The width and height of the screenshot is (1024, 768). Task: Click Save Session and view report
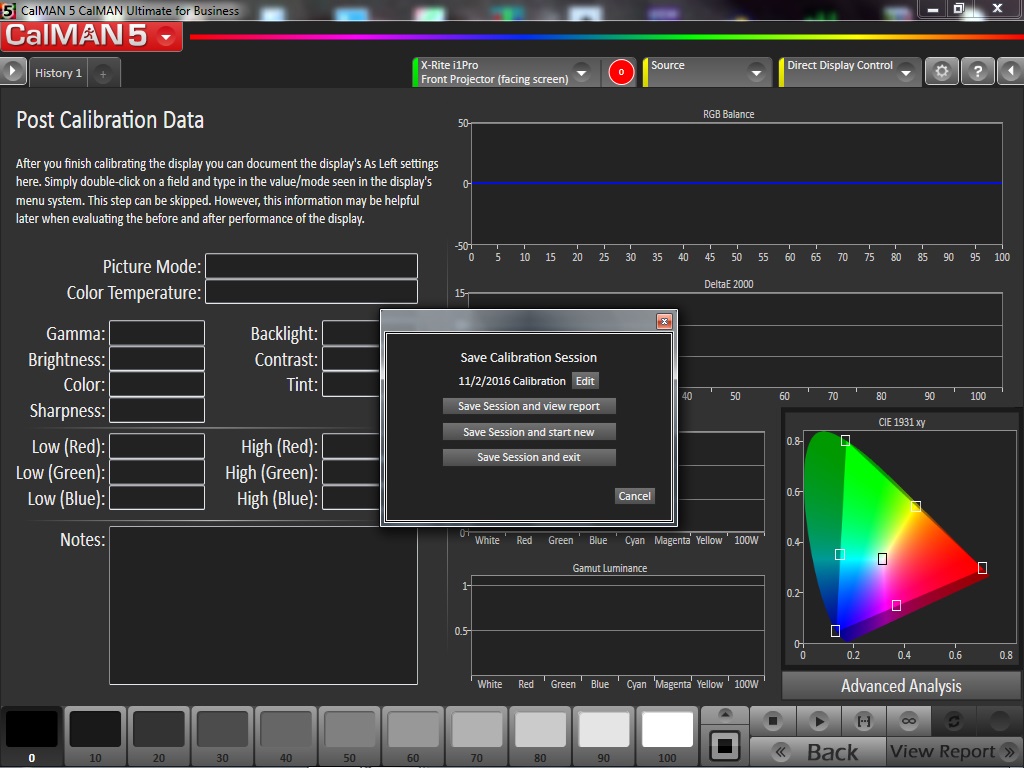point(529,406)
